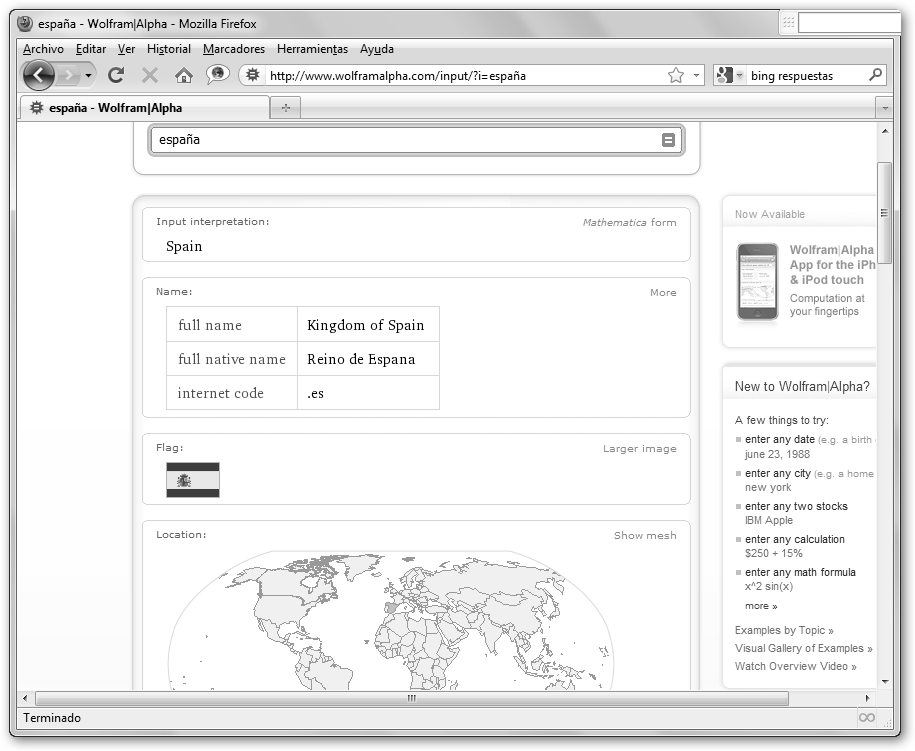Viewport: 915px width, 751px height.
Task: Open Visual Gallery of Examples link
Action: 803,648
